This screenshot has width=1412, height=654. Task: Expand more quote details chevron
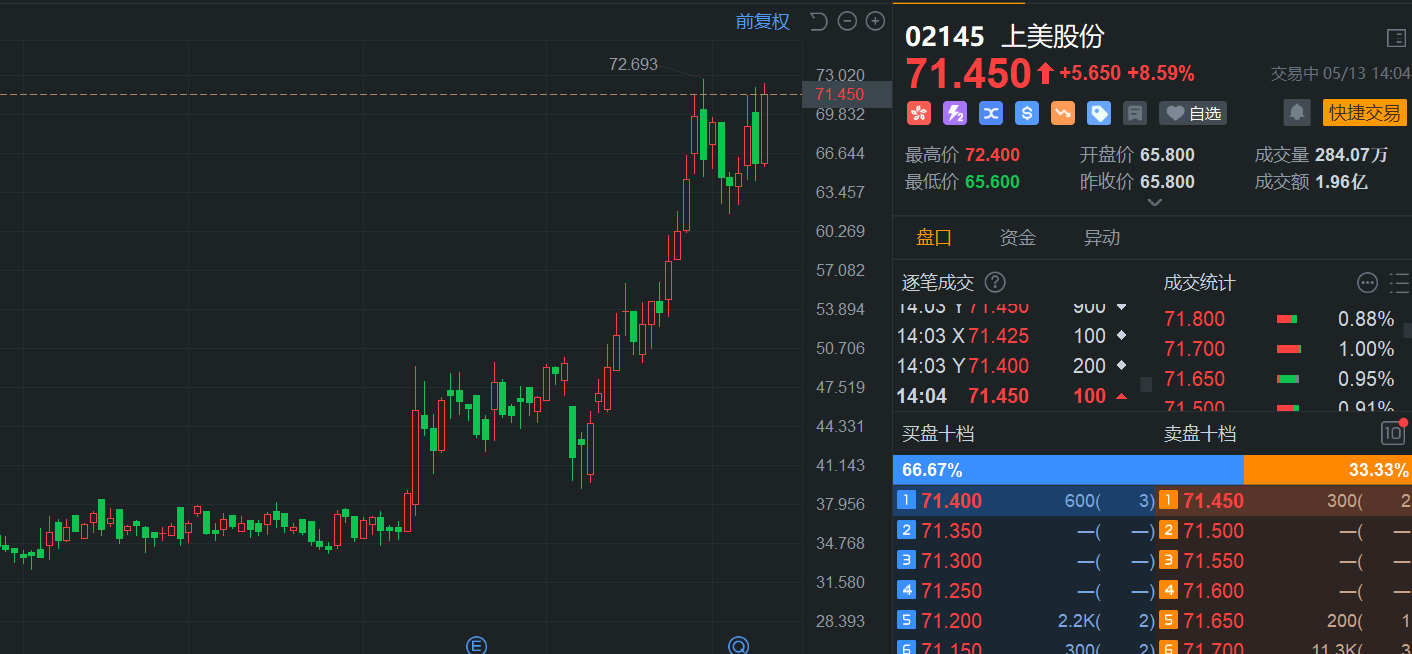1155,202
